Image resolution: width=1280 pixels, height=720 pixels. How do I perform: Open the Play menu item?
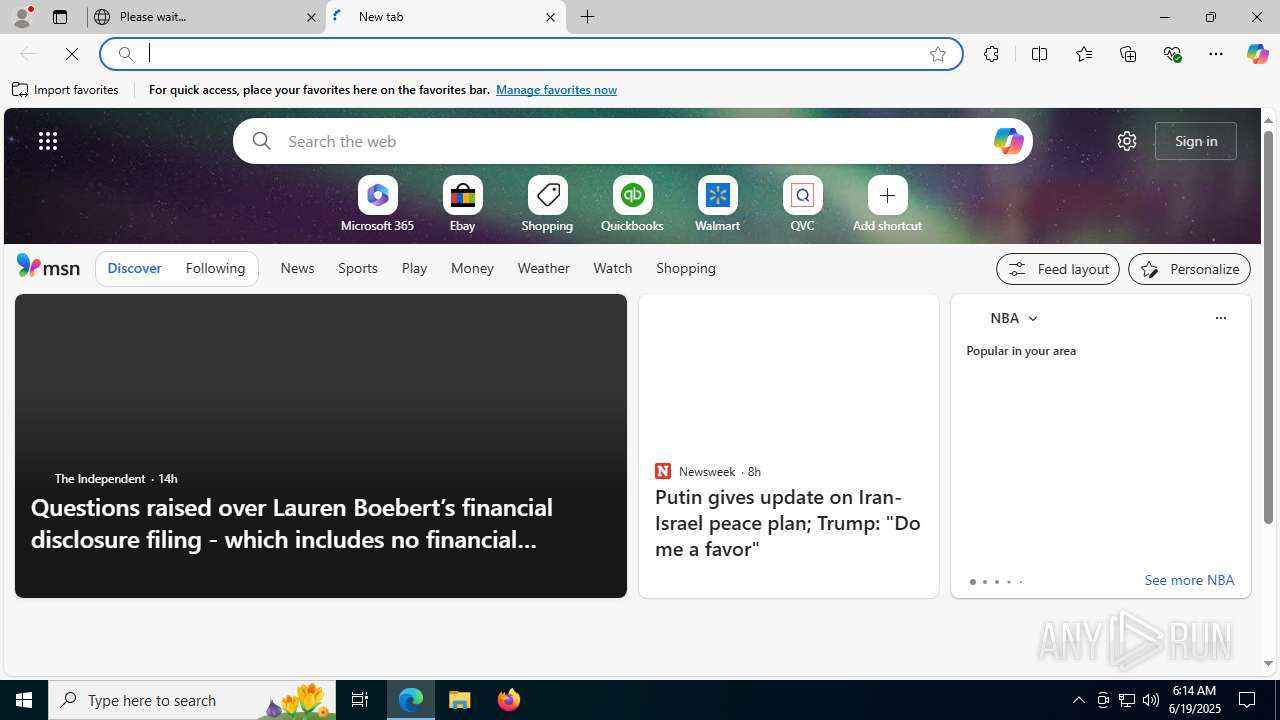[x=414, y=268]
